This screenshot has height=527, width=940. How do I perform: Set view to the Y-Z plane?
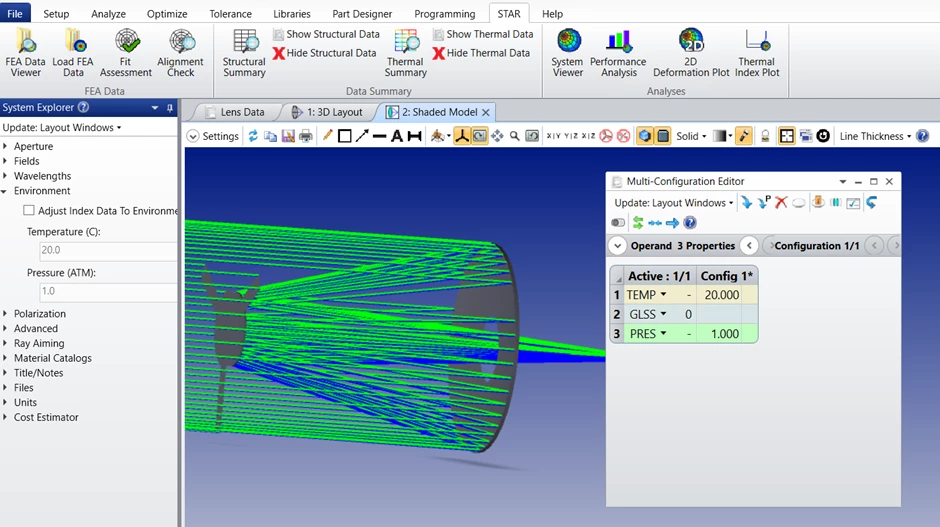[571, 136]
